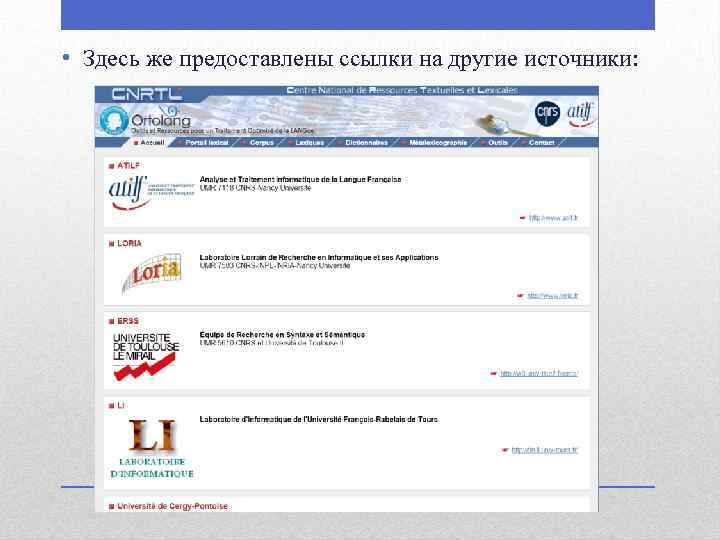This screenshot has height=540, width=720.
Task: Follow the LORIA website link
Action: pos(552,296)
